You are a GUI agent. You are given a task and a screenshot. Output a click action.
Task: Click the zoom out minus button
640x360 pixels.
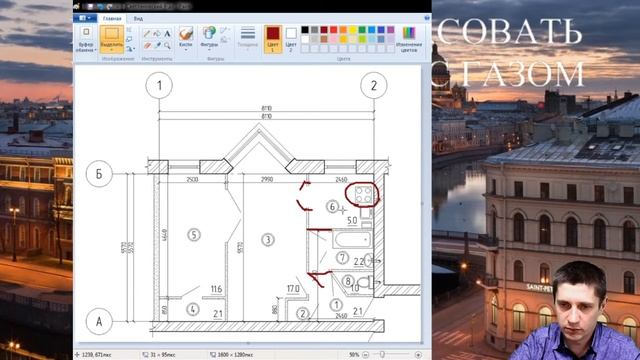point(366,355)
